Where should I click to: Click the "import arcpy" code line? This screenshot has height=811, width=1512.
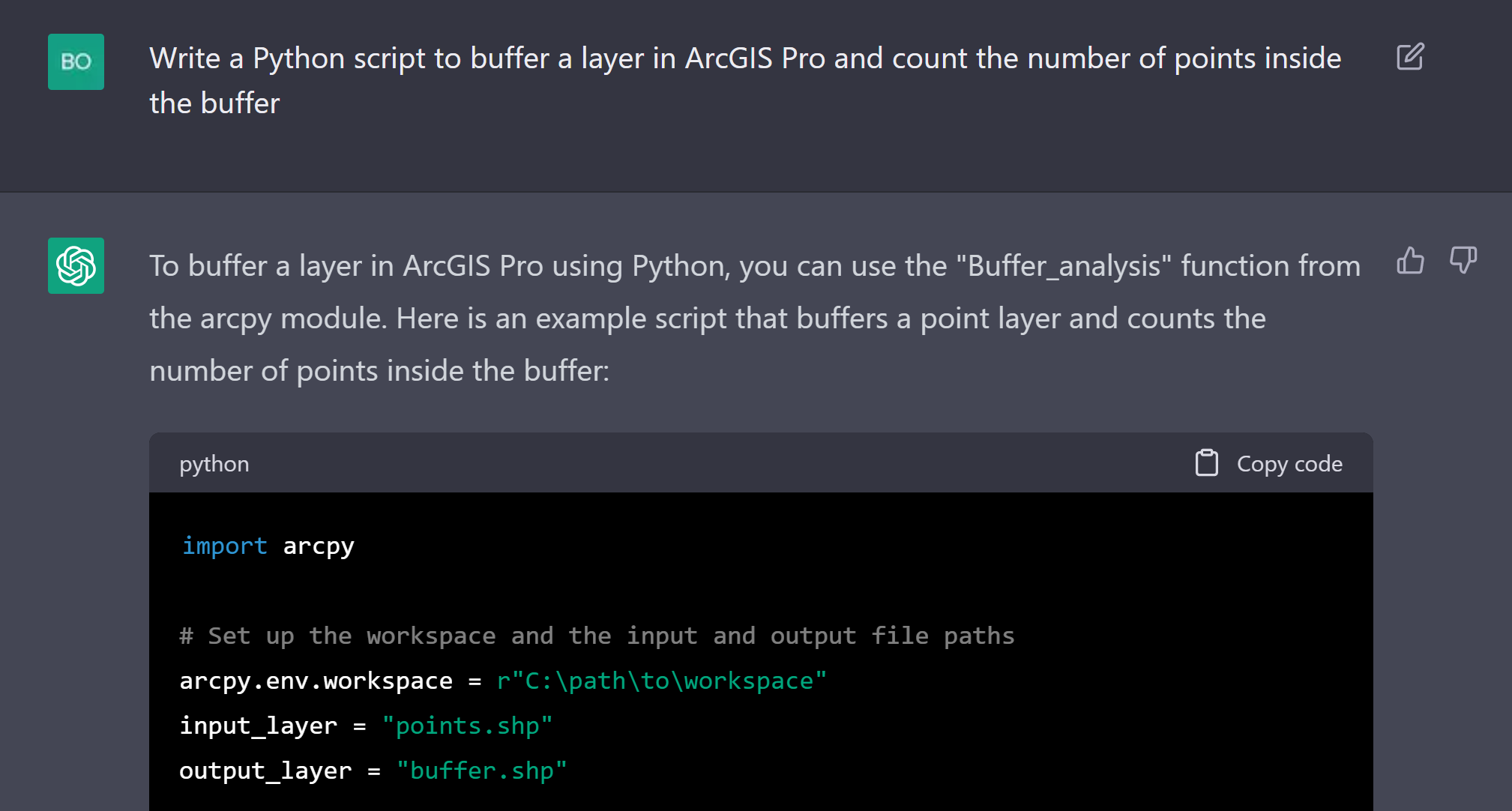[x=268, y=546]
